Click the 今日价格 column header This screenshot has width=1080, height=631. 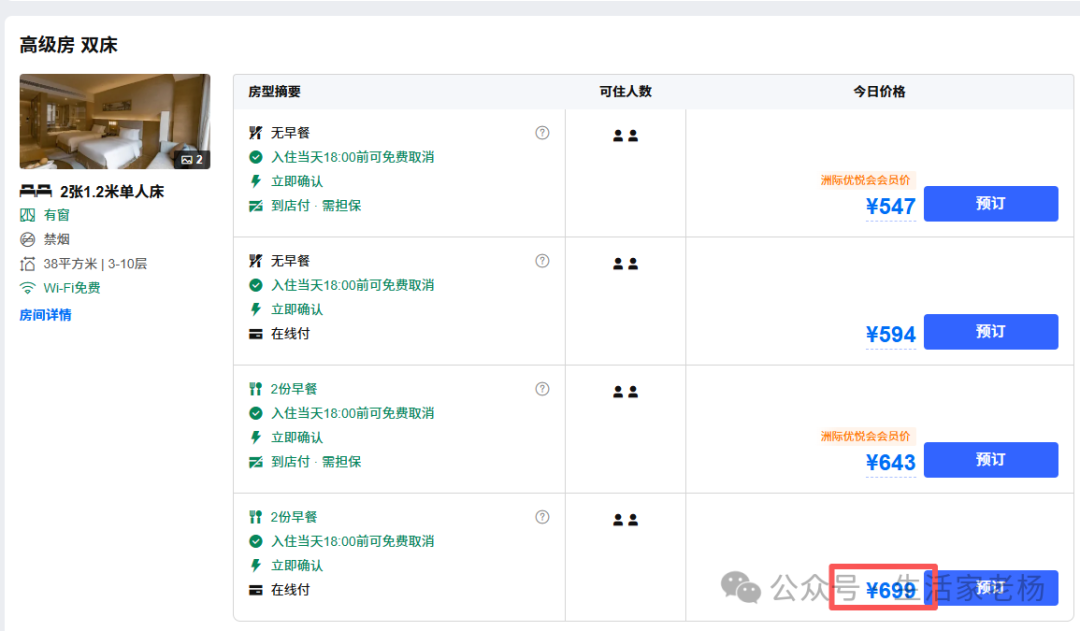coord(880,92)
